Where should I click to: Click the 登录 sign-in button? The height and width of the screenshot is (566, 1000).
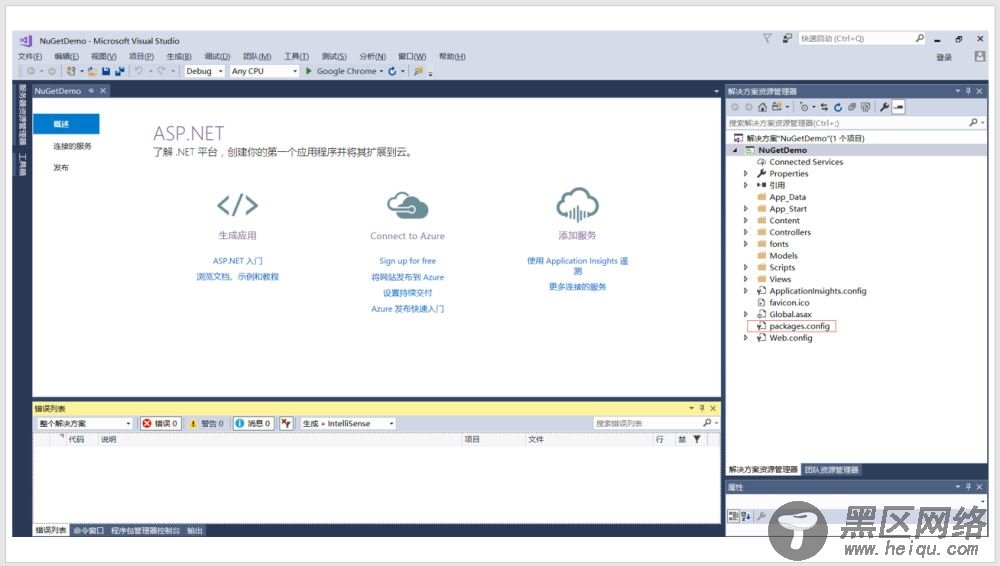[944, 57]
